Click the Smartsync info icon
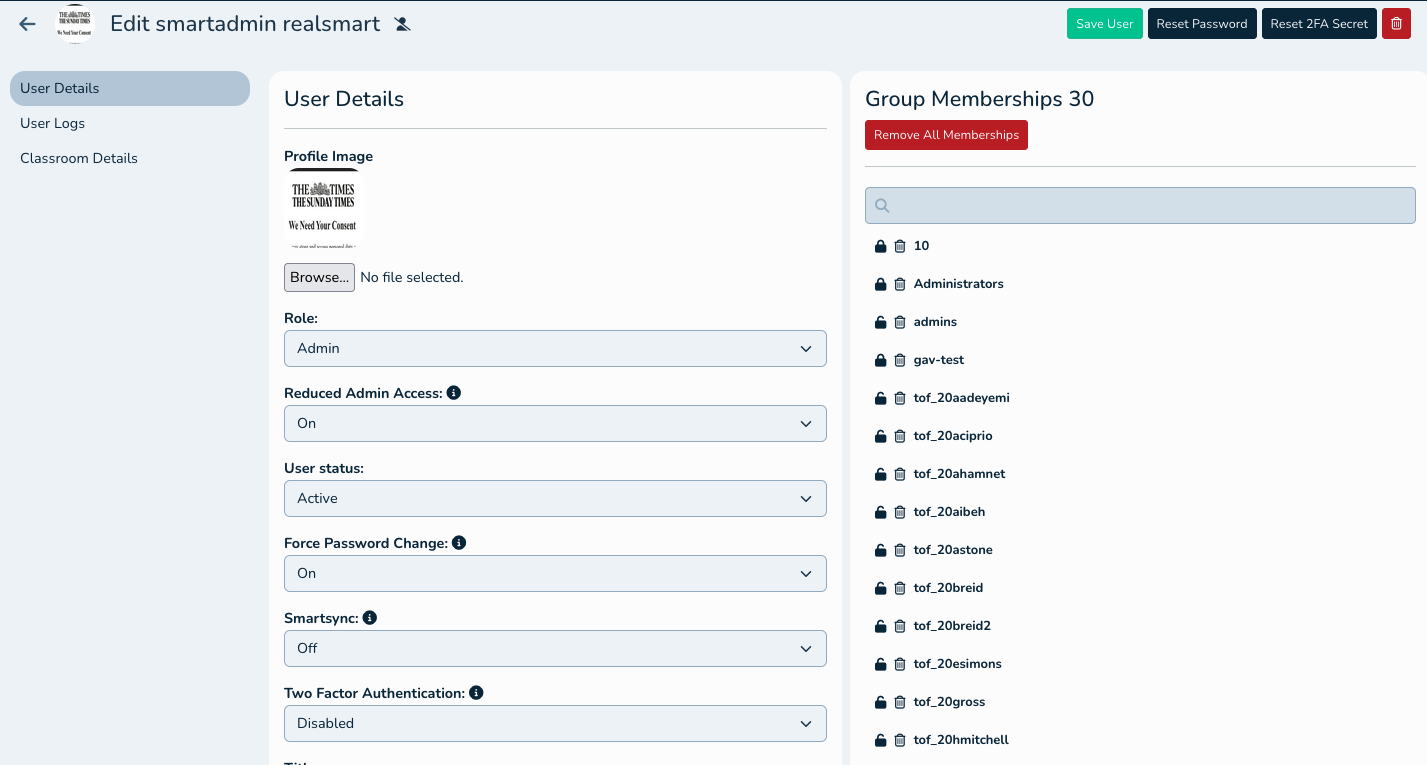The height and width of the screenshot is (765, 1427). click(x=369, y=618)
